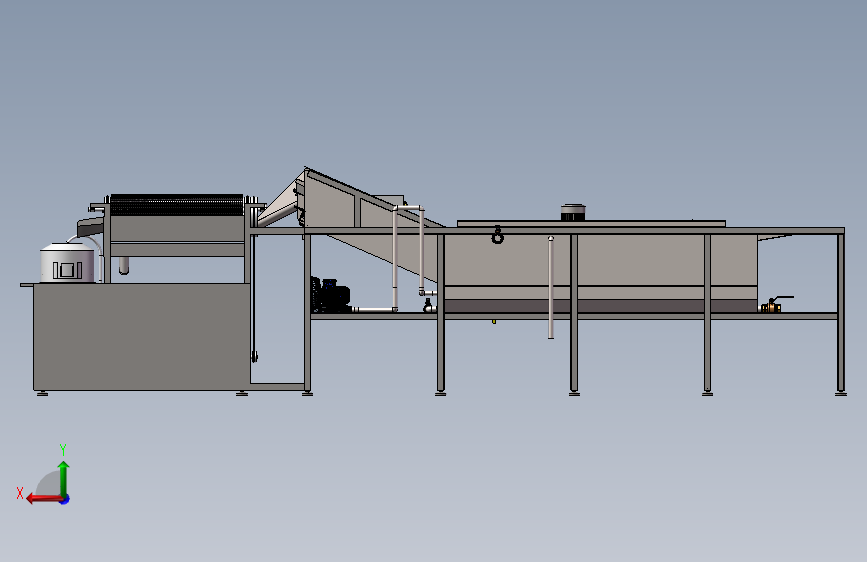Select the black mesh conveyor belt on left machine
The height and width of the screenshot is (562, 867).
[177, 205]
